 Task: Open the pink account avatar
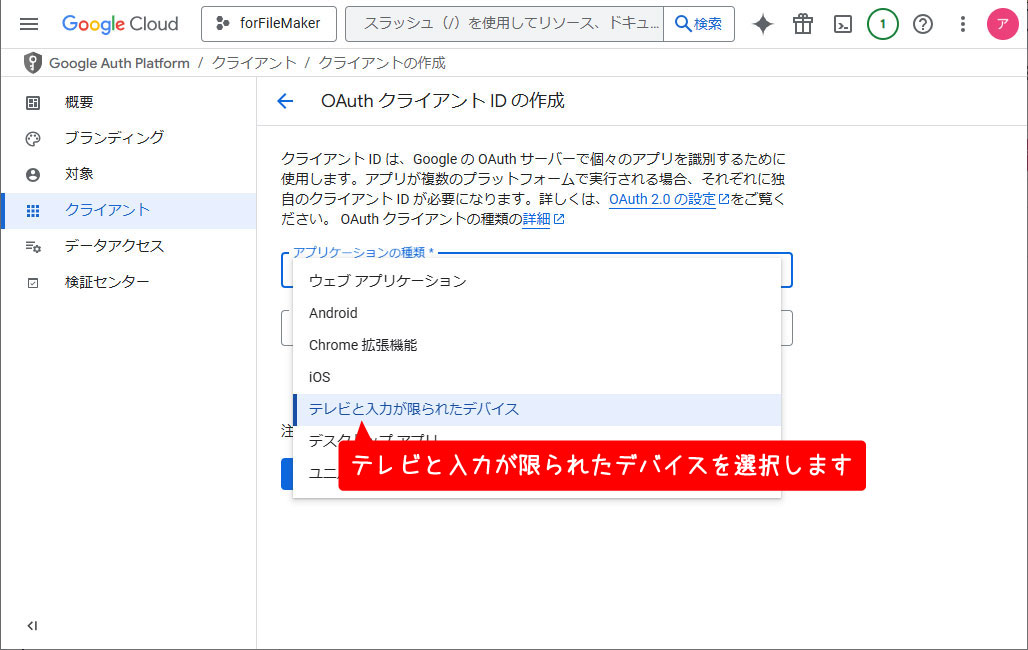[x=1002, y=24]
